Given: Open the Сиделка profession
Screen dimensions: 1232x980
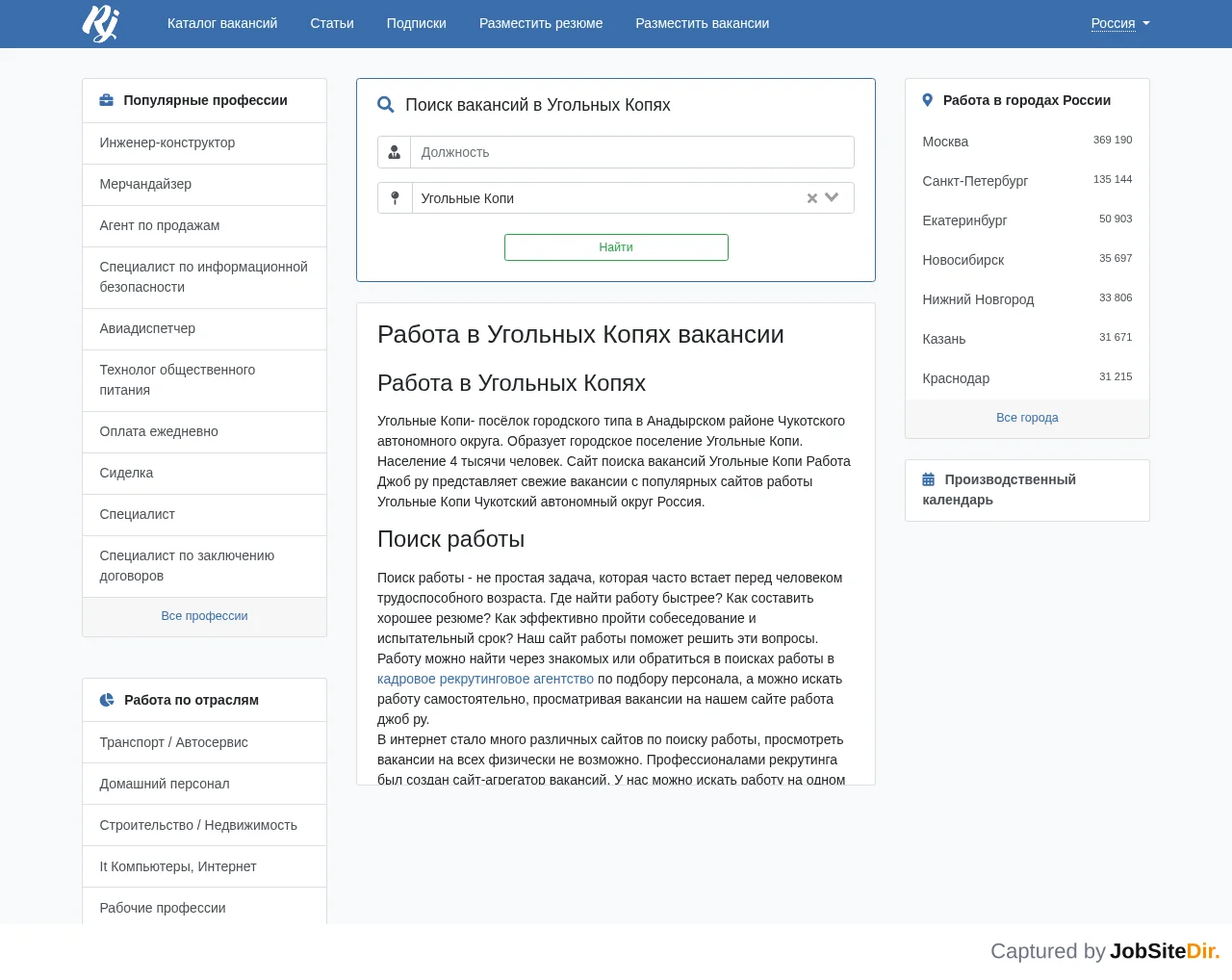Looking at the screenshot, I should [x=204, y=473].
